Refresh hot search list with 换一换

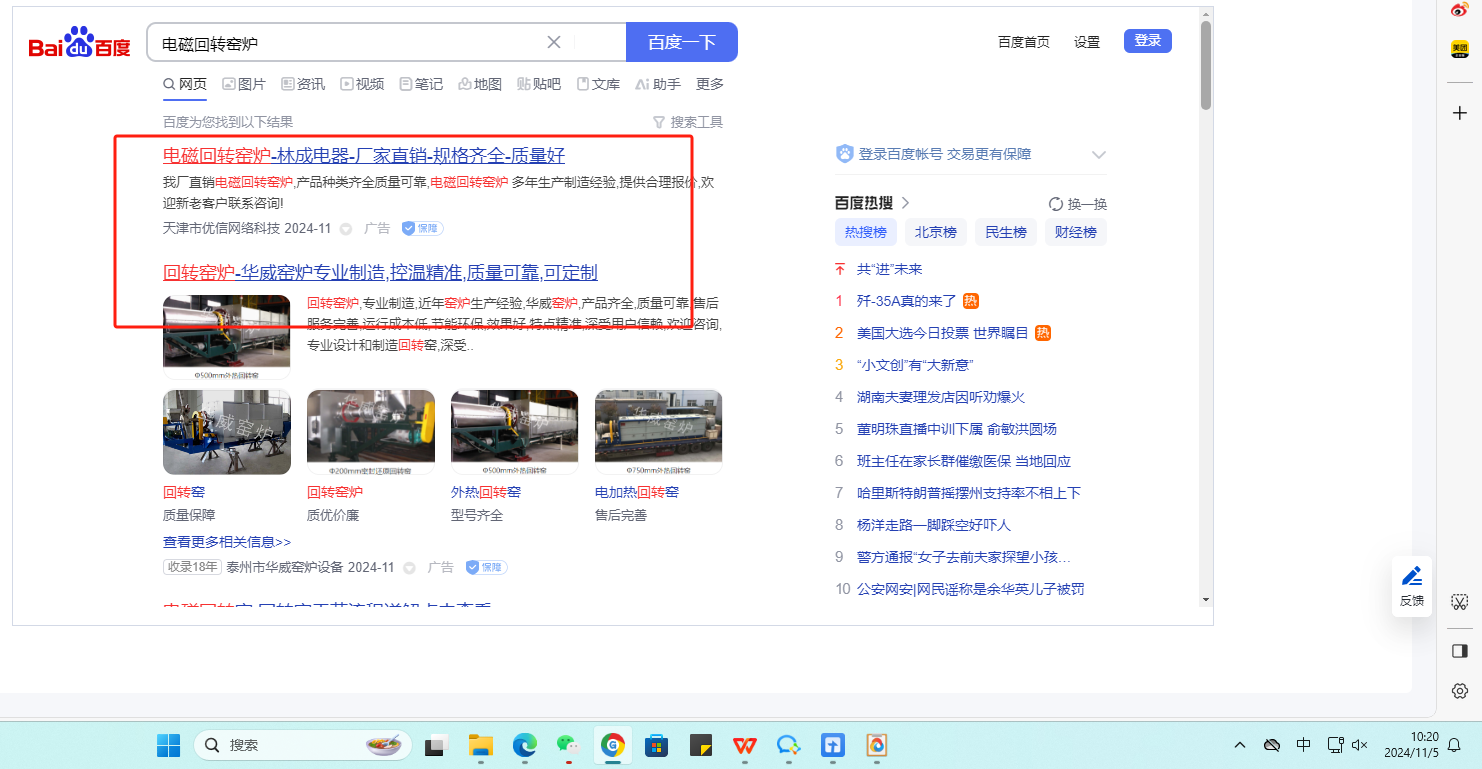(1078, 204)
